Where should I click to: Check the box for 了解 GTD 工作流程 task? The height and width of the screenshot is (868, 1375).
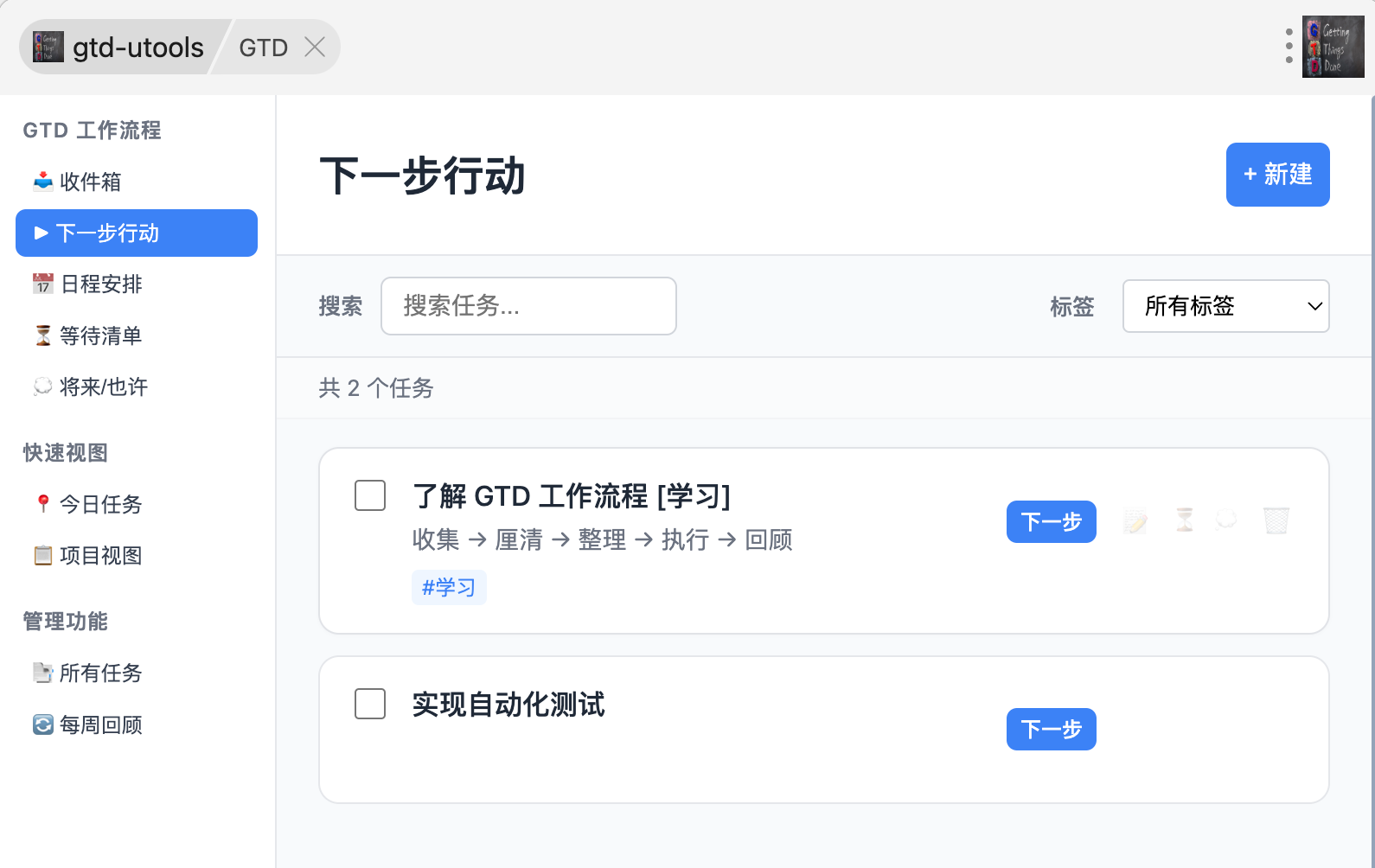click(x=370, y=495)
